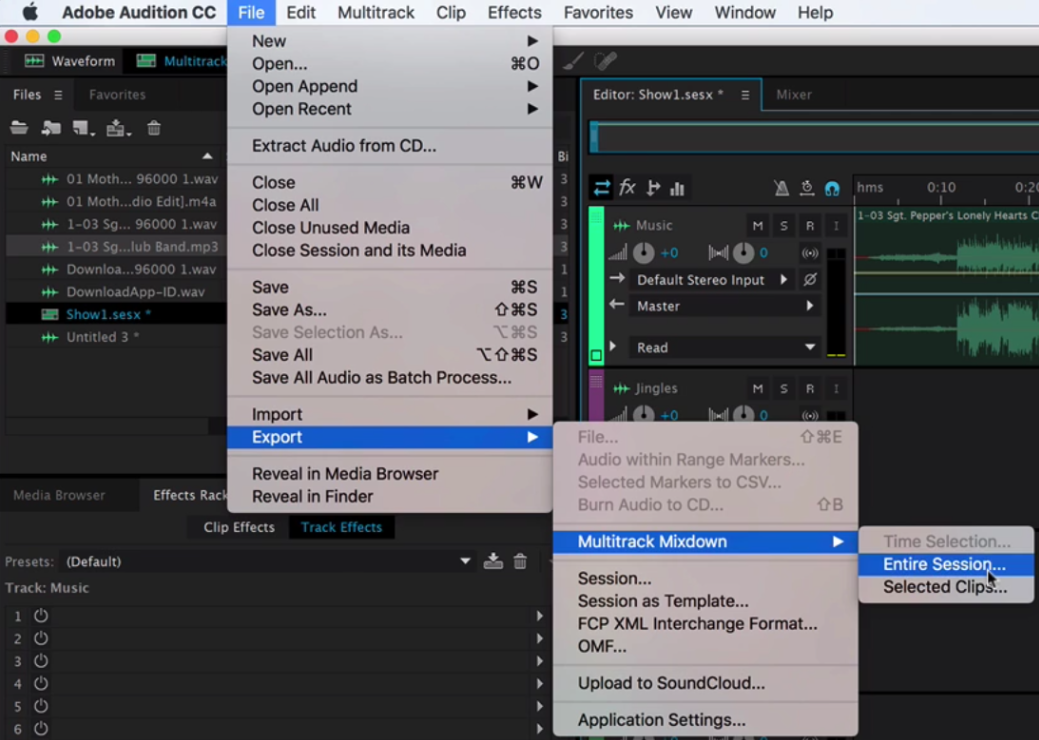Select Upload to SoundCloud menu item
The width and height of the screenshot is (1039, 740).
click(706, 683)
